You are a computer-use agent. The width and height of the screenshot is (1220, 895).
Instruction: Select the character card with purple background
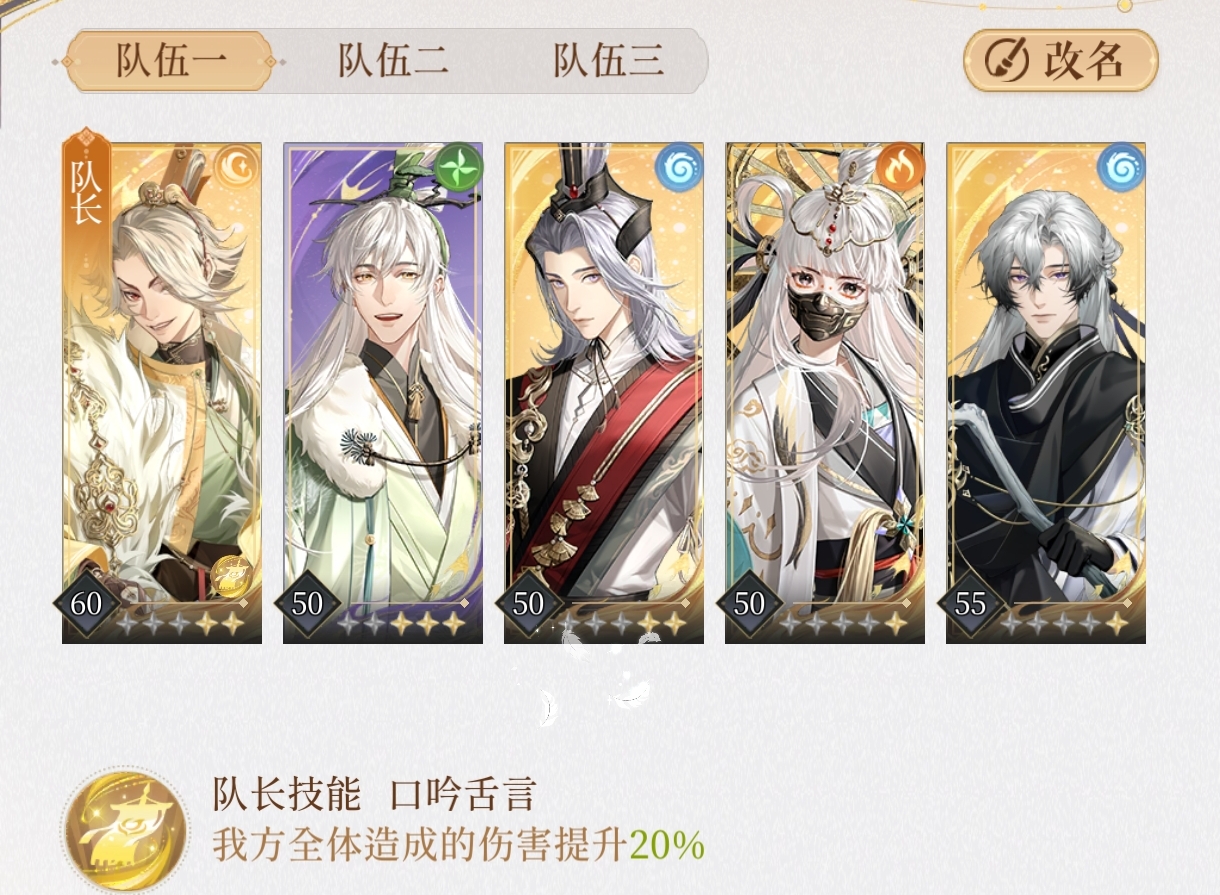coord(383,393)
